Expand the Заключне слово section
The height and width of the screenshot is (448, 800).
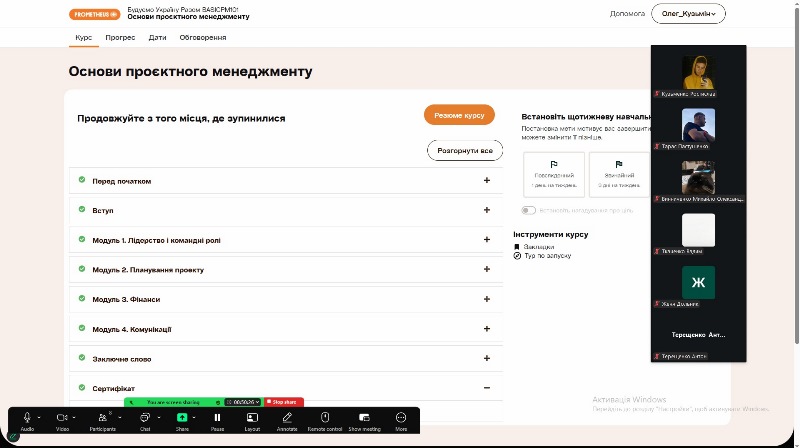pos(487,358)
